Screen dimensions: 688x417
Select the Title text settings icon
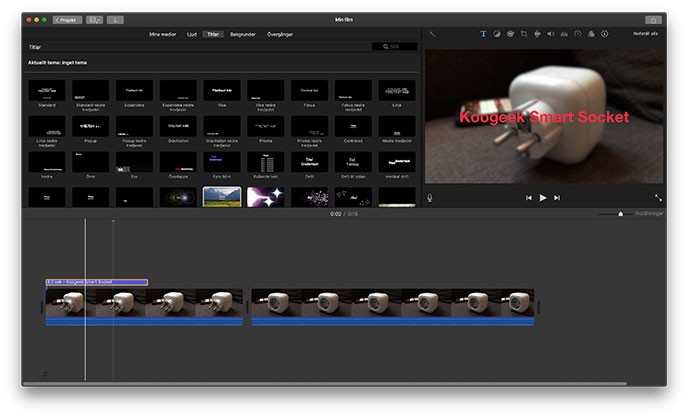tap(483, 34)
